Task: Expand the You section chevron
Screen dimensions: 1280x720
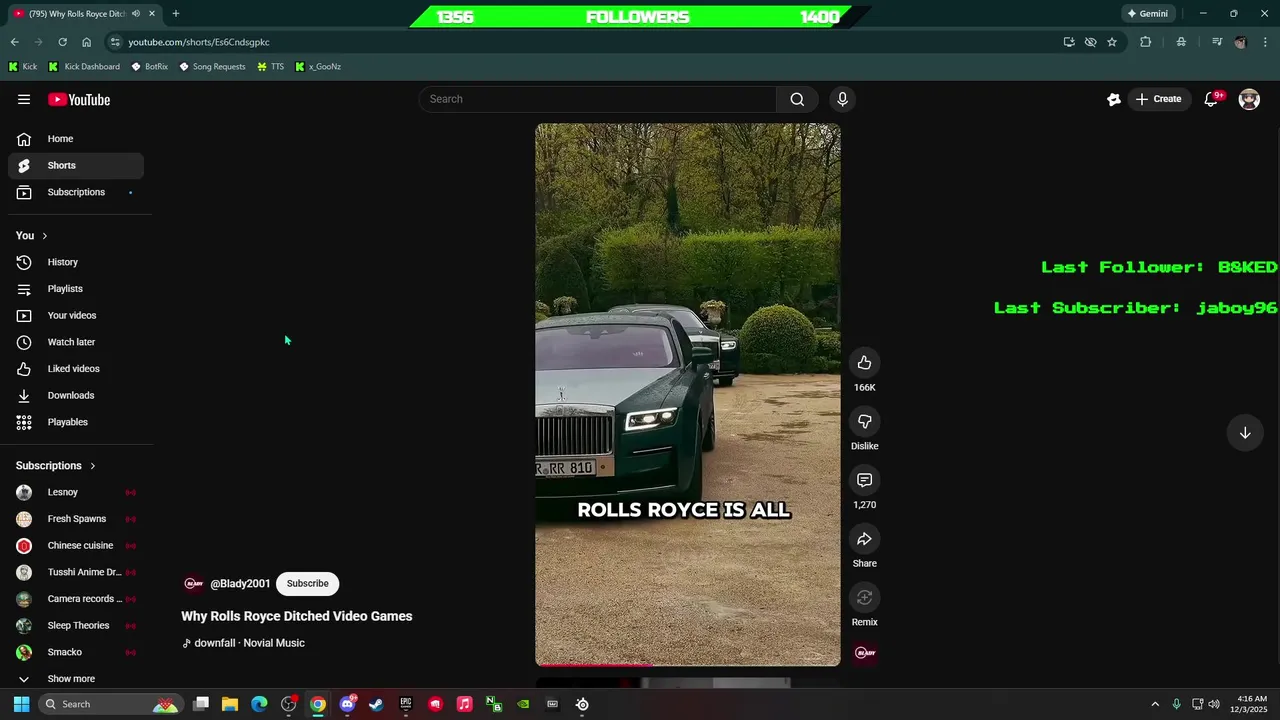Action: tap(44, 236)
